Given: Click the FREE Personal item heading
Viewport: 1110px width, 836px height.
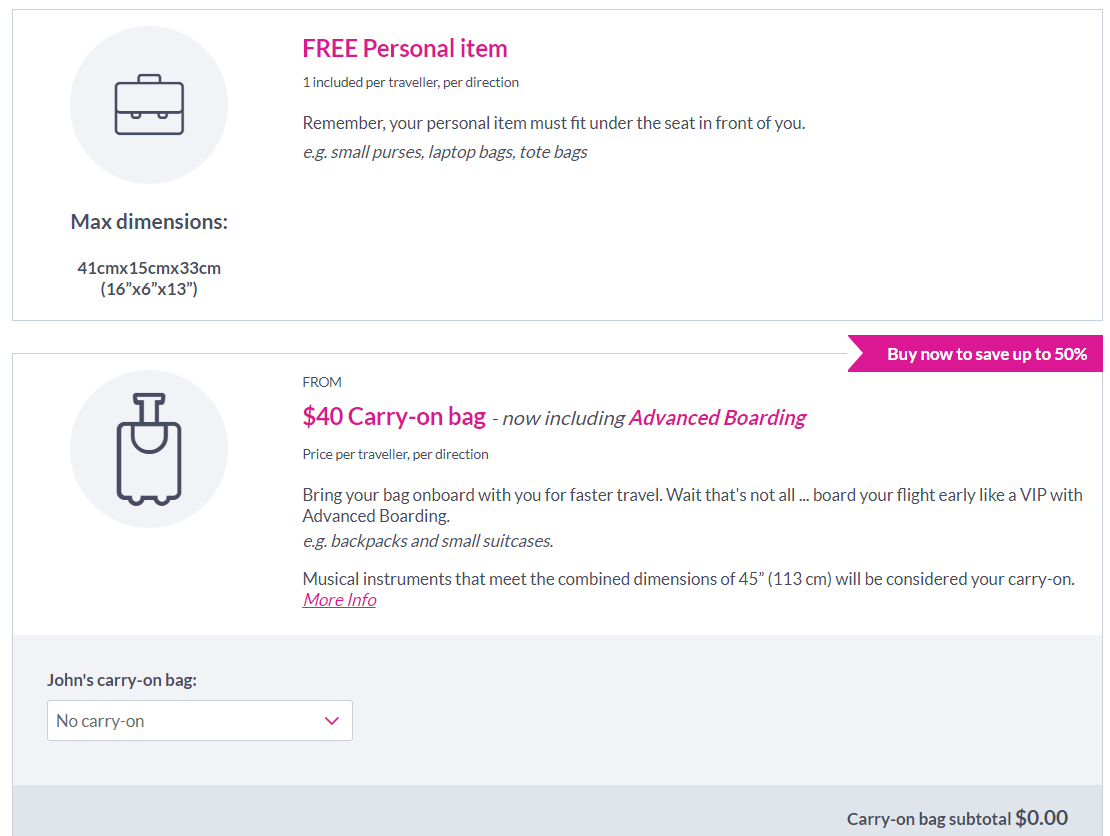Looking at the screenshot, I should click(x=405, y=48).
